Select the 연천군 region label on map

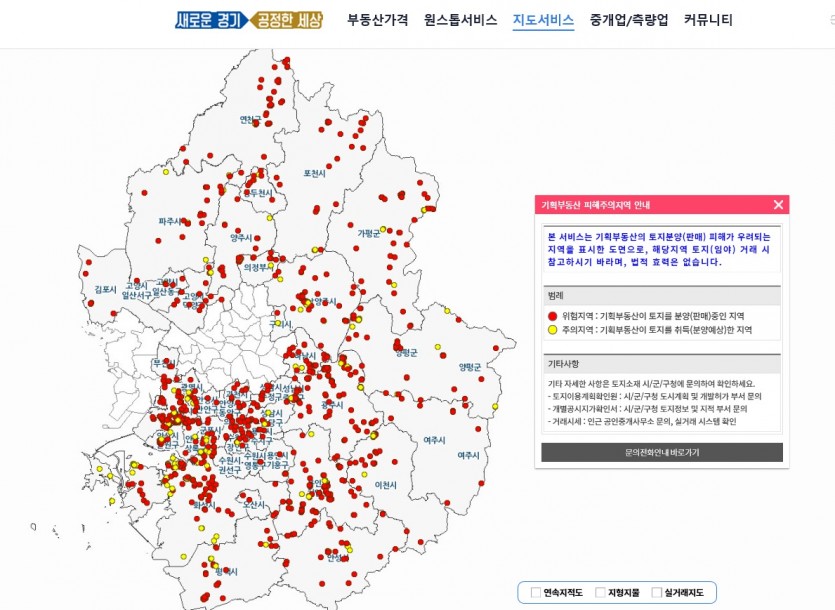[x=250, y=120]
